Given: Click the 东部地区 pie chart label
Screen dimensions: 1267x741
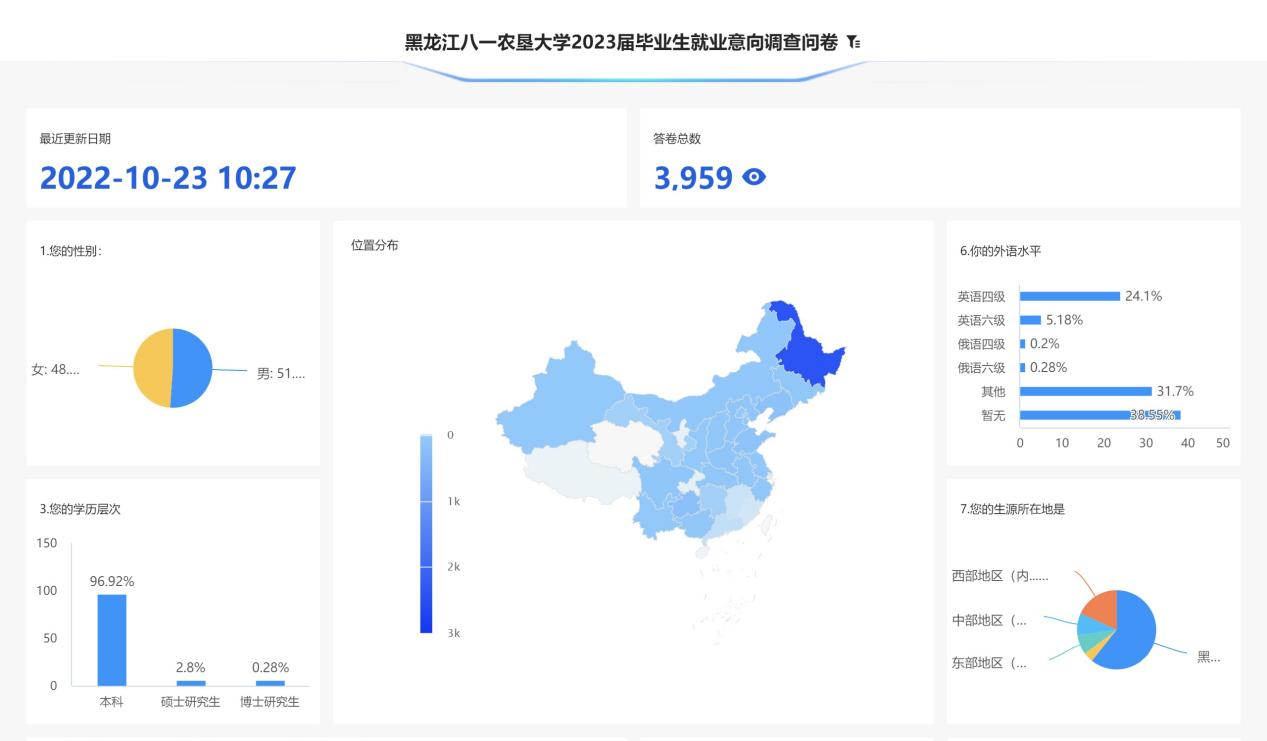Looking at the screenshot, I should point(989,662).
